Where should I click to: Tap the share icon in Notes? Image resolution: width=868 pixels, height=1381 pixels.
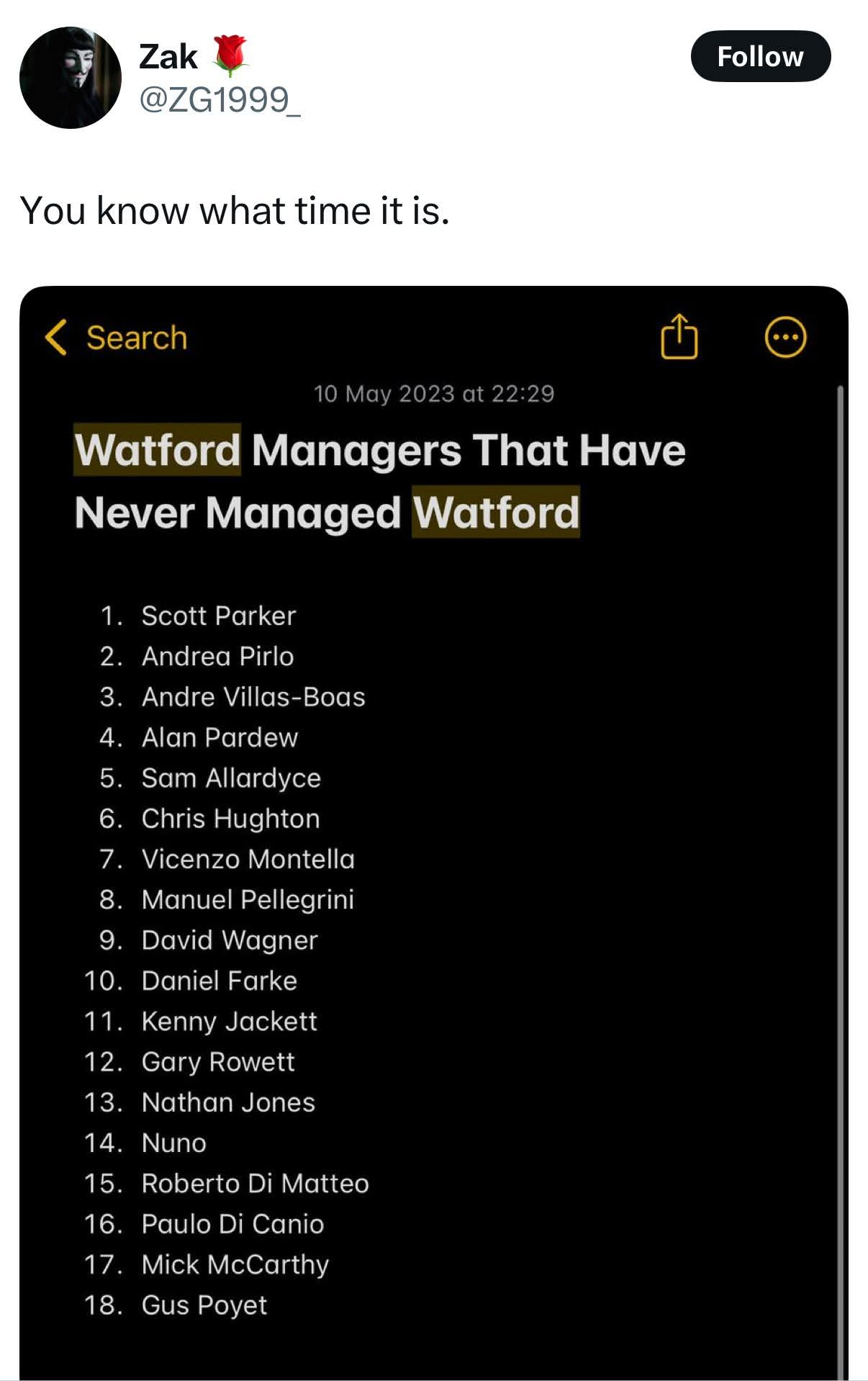679,336
